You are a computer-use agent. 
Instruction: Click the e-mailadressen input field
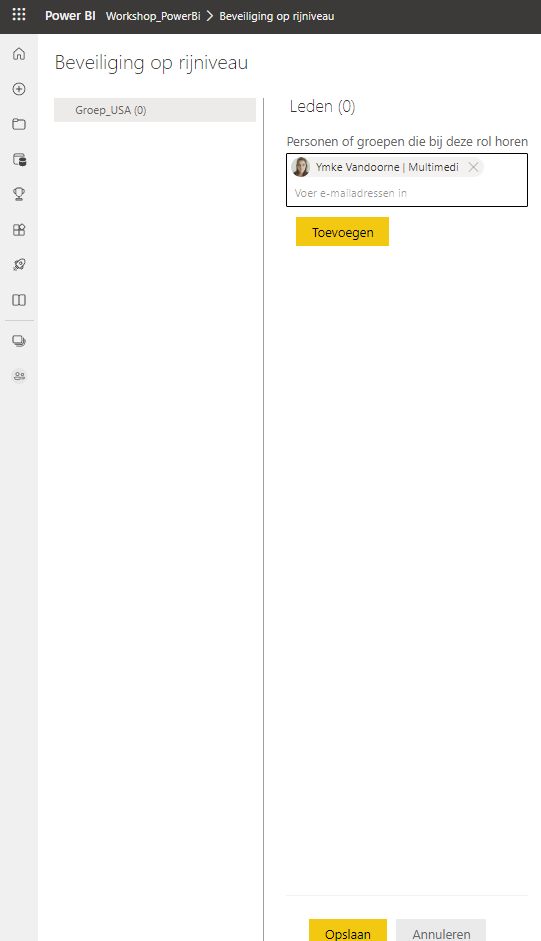(407, 193)
